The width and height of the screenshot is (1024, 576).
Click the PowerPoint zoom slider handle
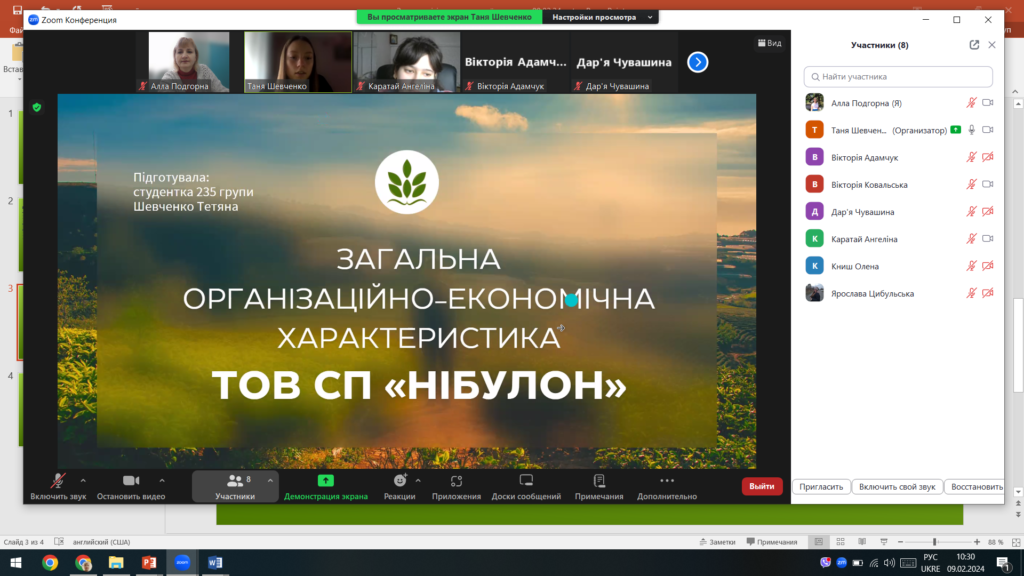coord(935,542)
